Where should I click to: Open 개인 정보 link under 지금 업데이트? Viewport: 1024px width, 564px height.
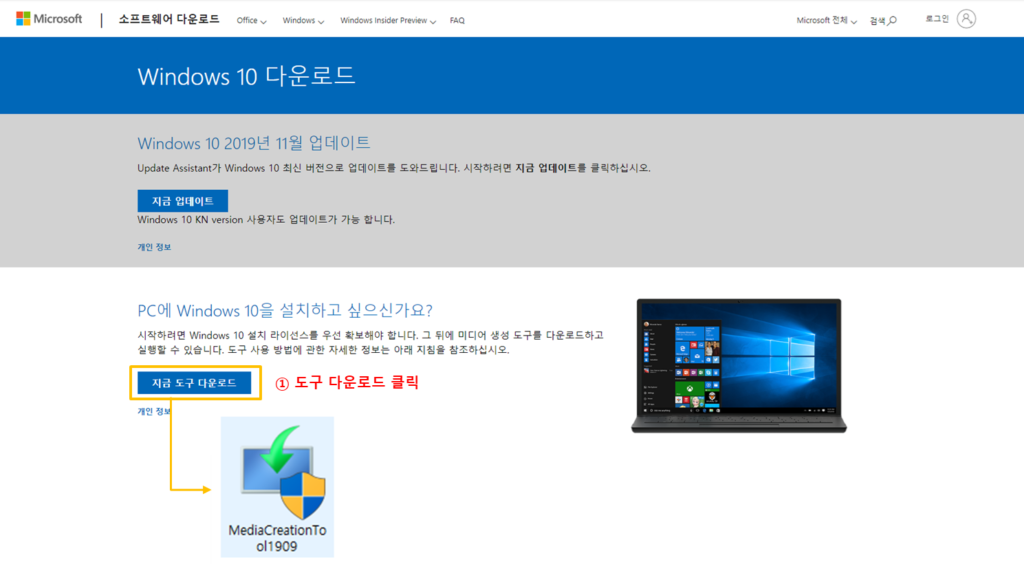154,247
